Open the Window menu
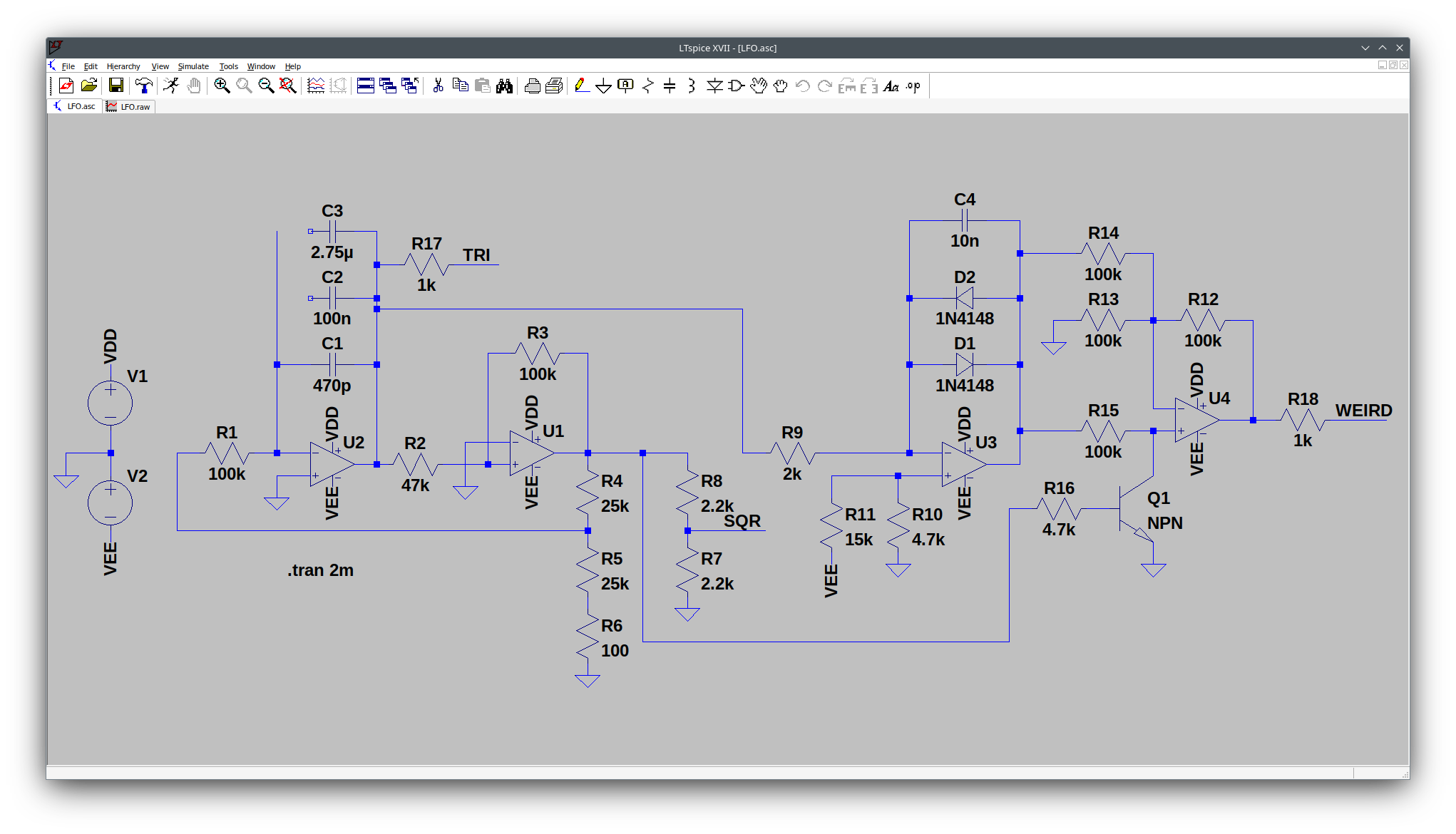Screen dimensions: 1456x834 [x=261, y=66]
